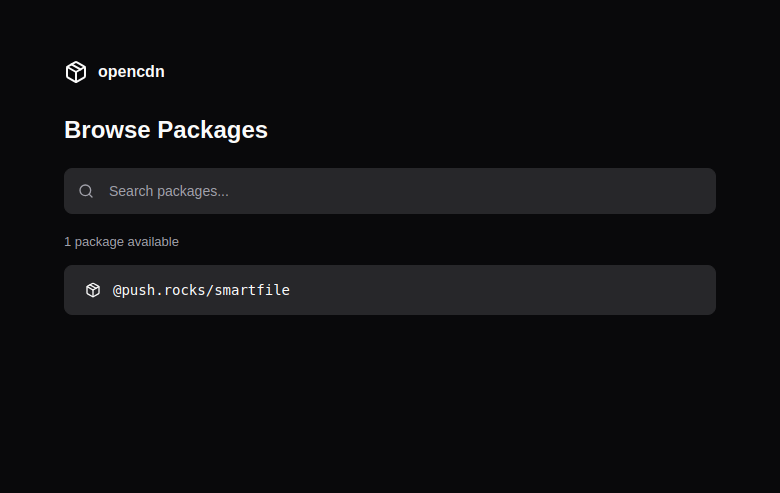Screen dimensions: 780x493
Task: Click the Browse Packages heading
Action: (x=166, y=130)
